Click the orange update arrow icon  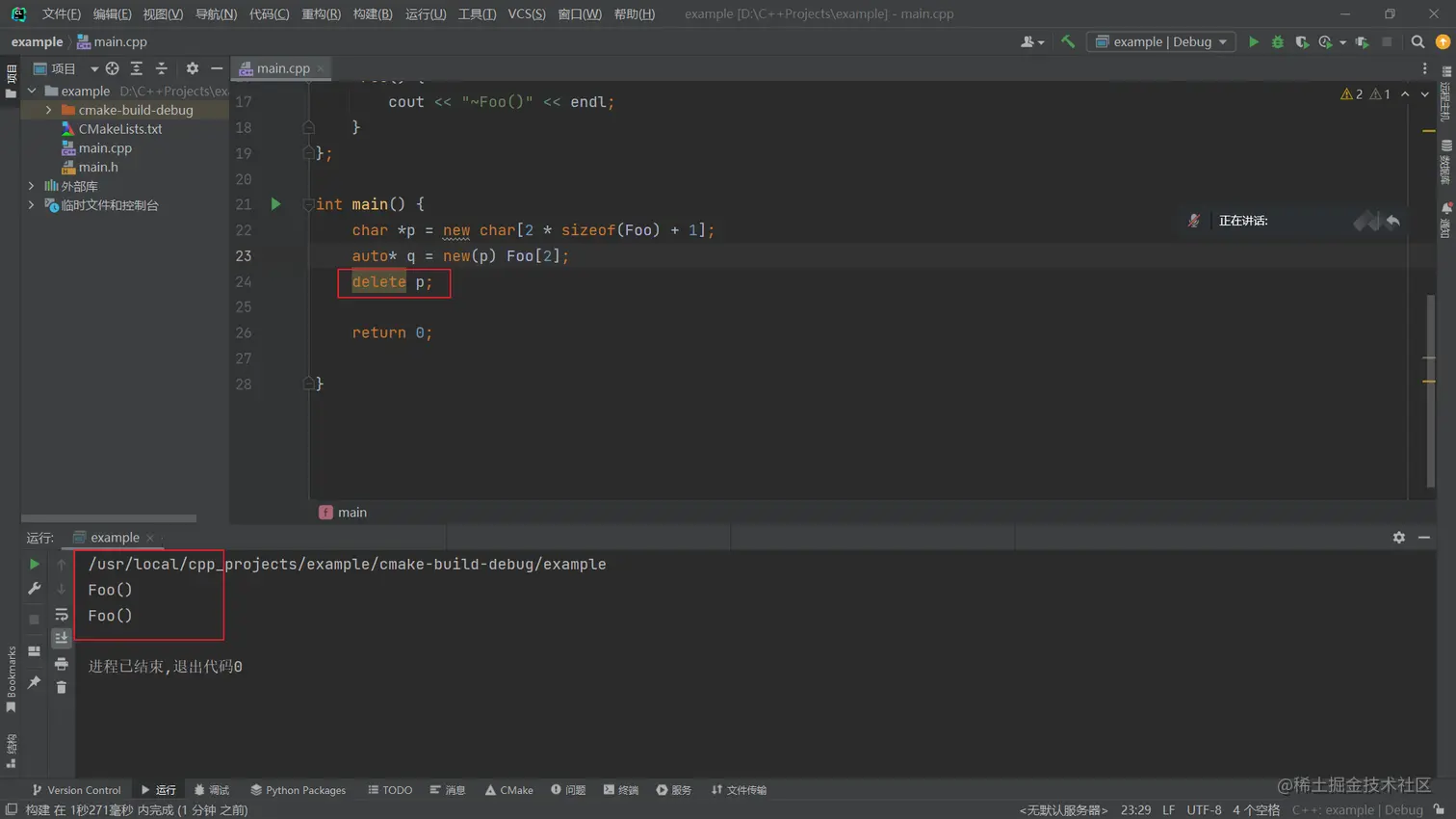pos(1443,41)
